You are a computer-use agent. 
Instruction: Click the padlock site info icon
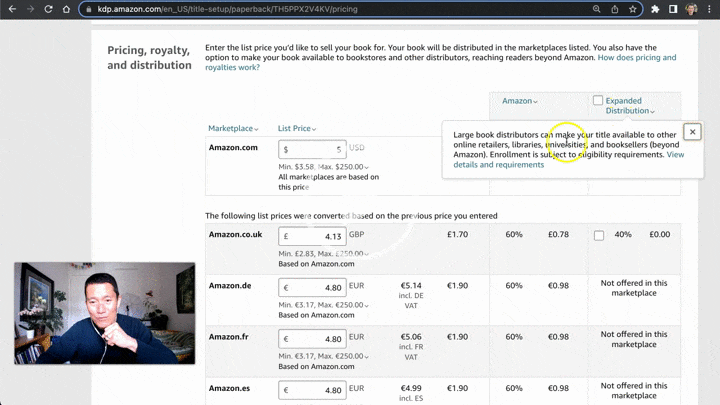click(89, 9)
